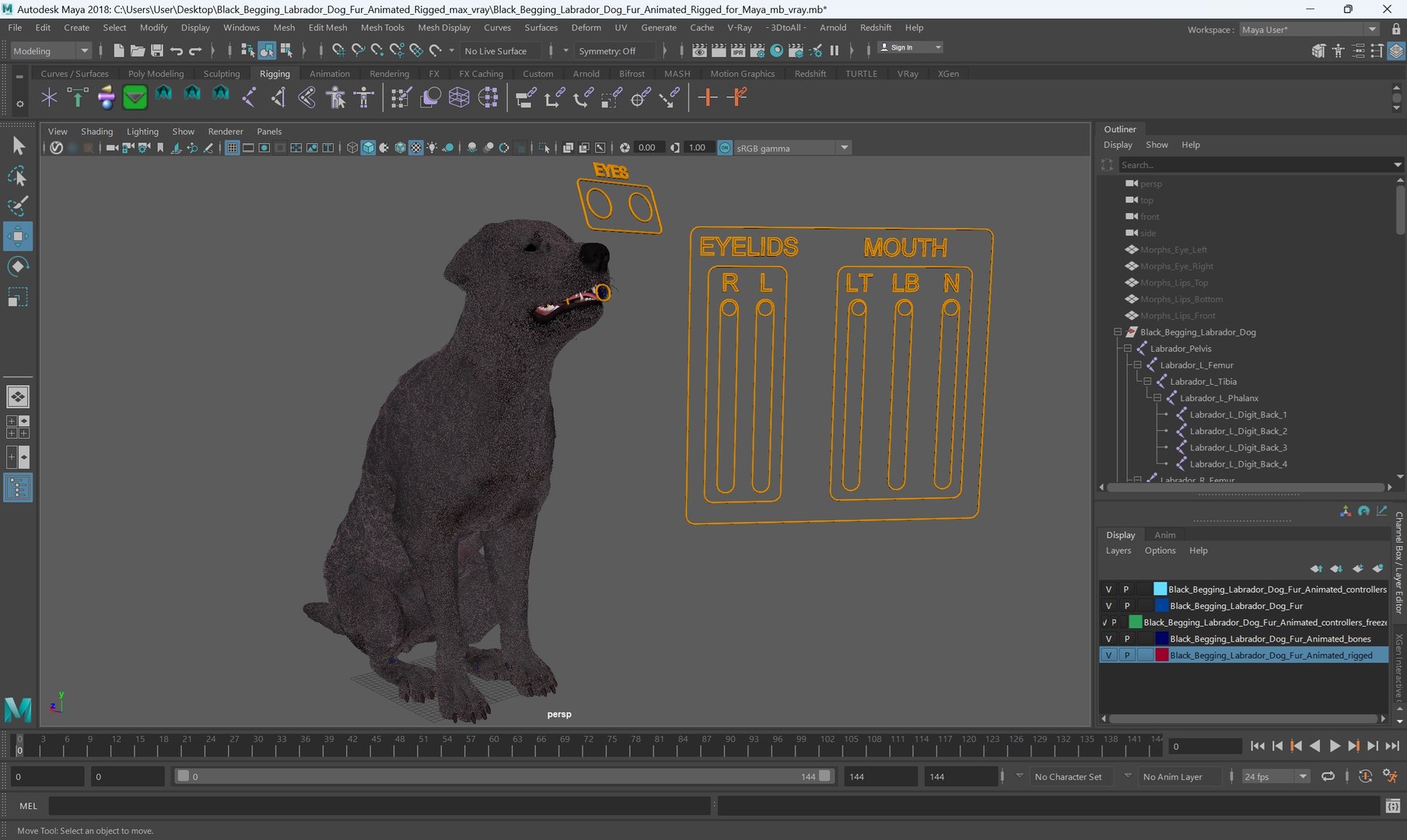1407x840 pixels.
Task: Open a scene with the folder icon
Action: coord(138,51)
